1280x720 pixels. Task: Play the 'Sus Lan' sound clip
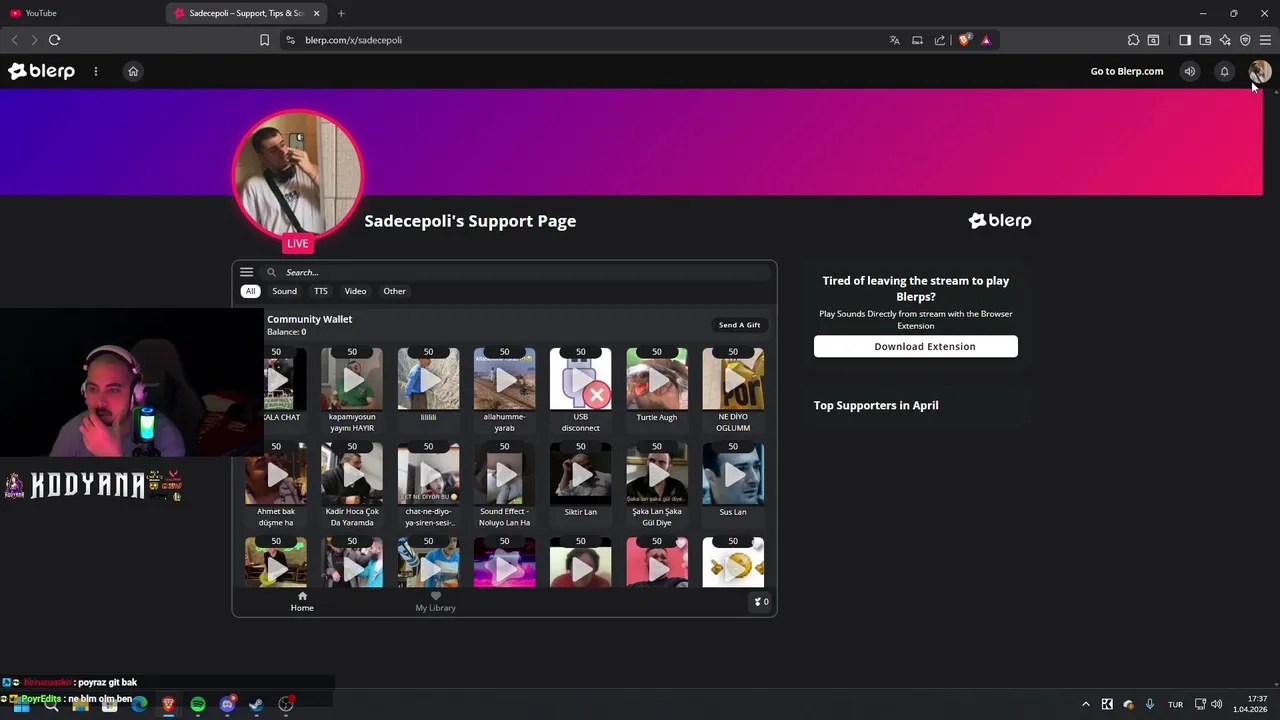tap(733, 474)
